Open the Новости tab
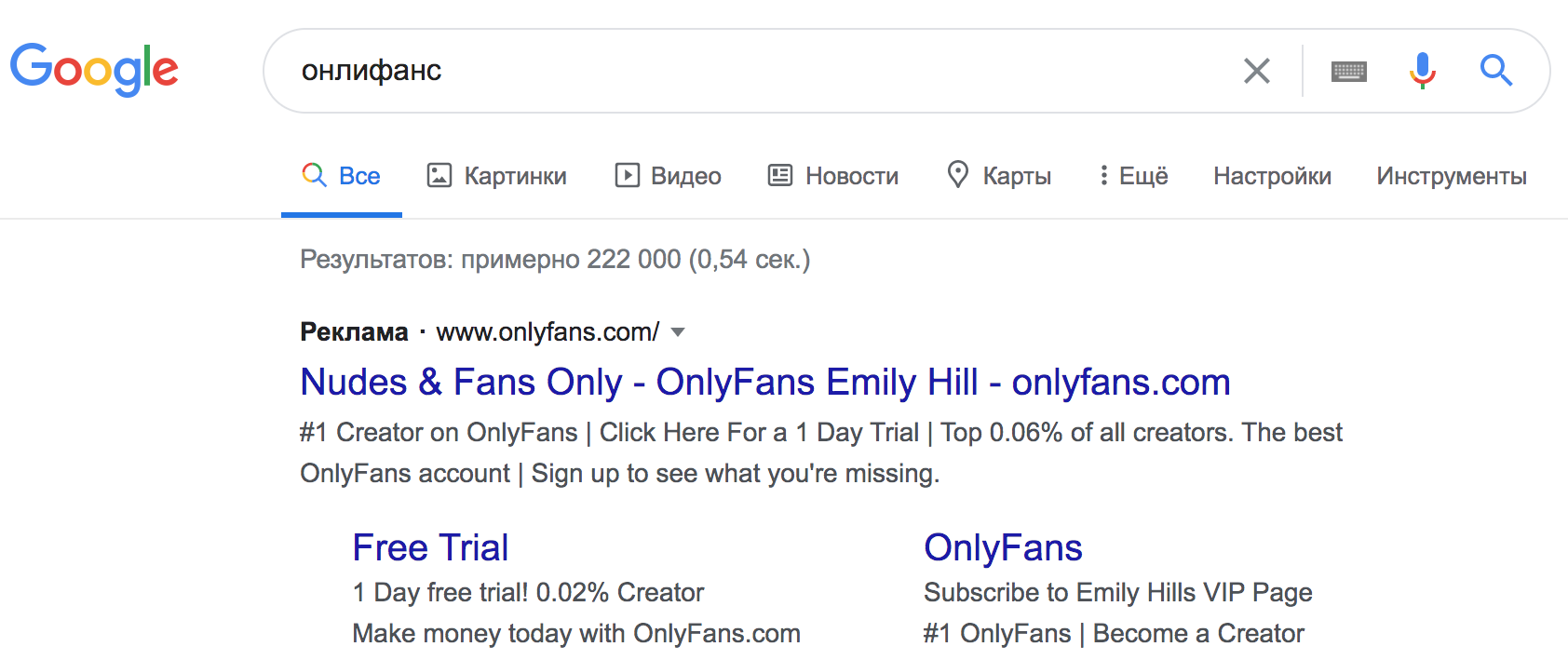The width and height of the screenshot is (1568, 660). [x=833, y=176]
